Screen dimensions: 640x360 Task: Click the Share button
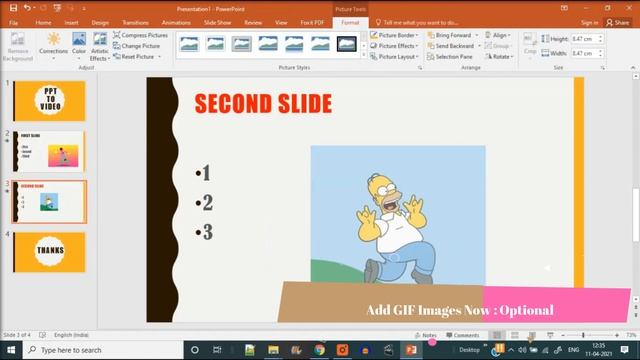(x=618, y=22)
